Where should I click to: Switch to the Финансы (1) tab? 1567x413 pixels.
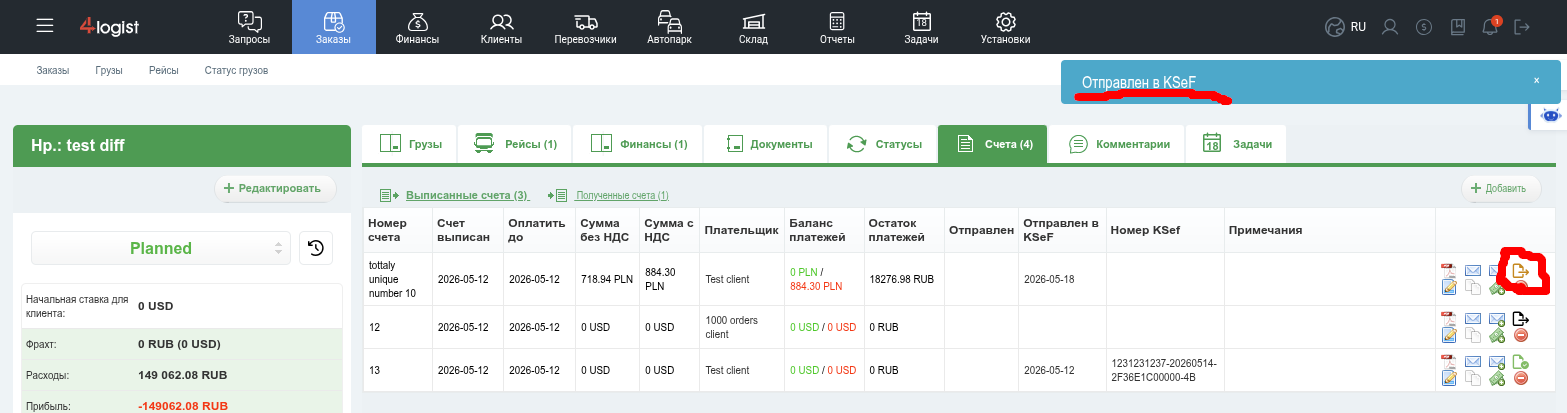tap(638, 144)
